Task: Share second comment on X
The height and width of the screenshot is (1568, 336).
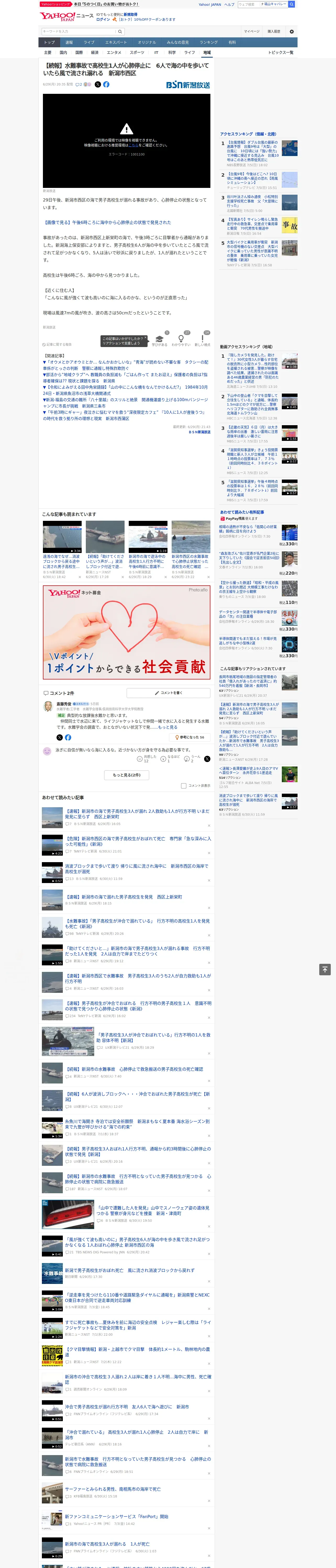Action: (207, 759)
